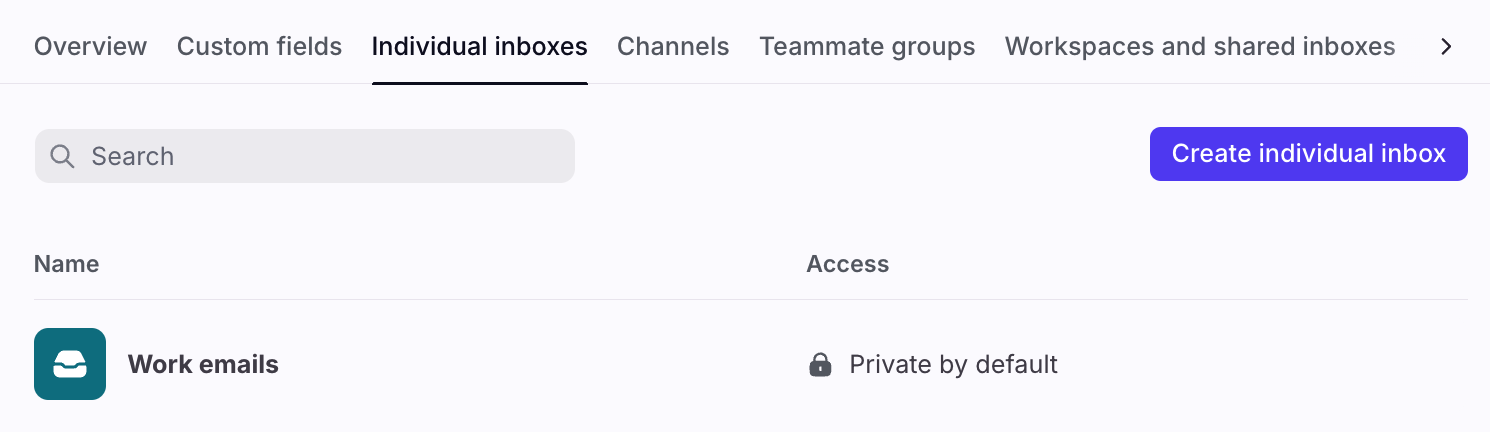Viewport: 1490px width, 432px height.
Task: Open the Custom fields tab
Action: [x=259, y=46]
